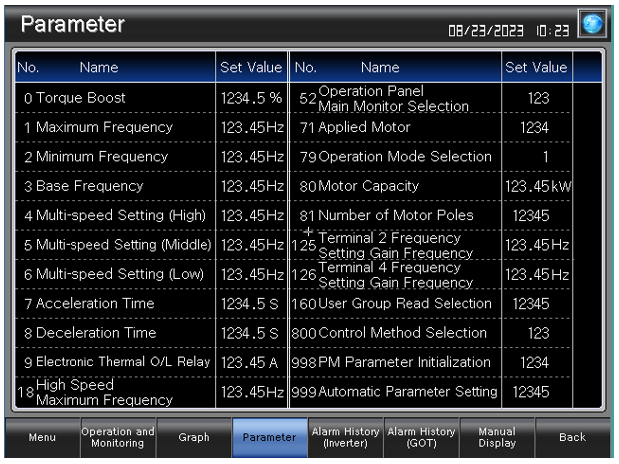Go to Operation and Monitoring screen
The height and width of the screenshot is (464, 619).
(x=118, y=437)
